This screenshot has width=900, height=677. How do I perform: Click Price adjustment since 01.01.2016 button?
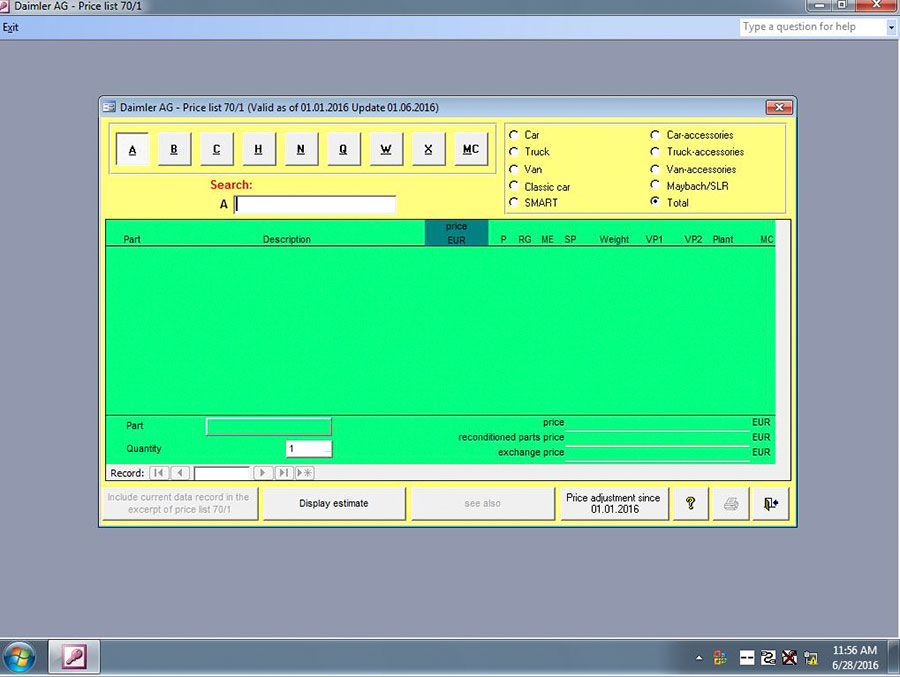(x=613, y=504)
